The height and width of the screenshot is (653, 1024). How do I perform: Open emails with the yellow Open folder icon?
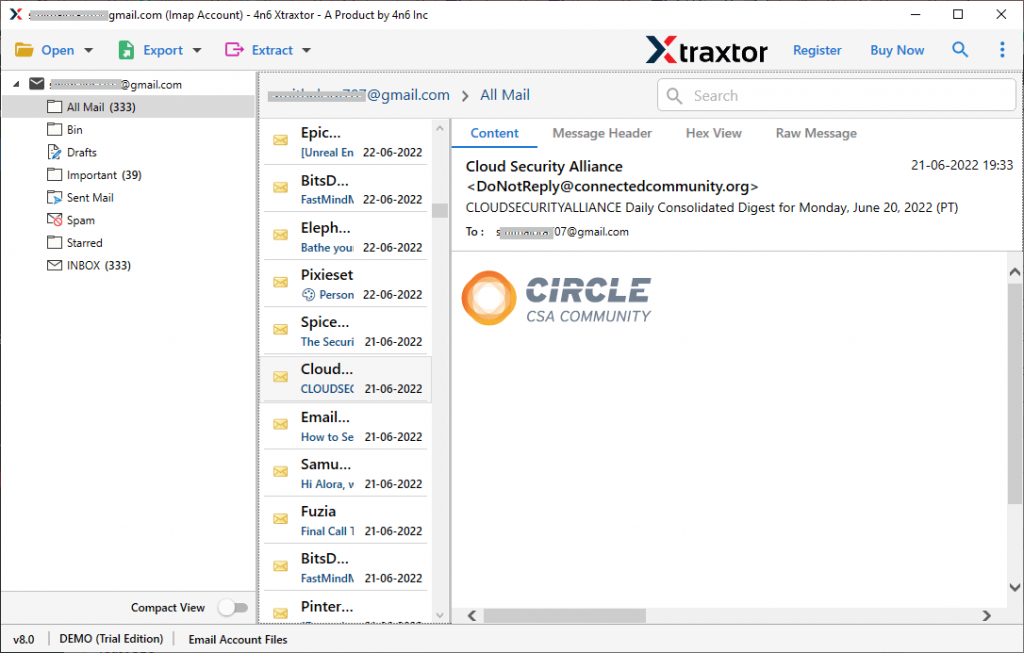[26, 49]
